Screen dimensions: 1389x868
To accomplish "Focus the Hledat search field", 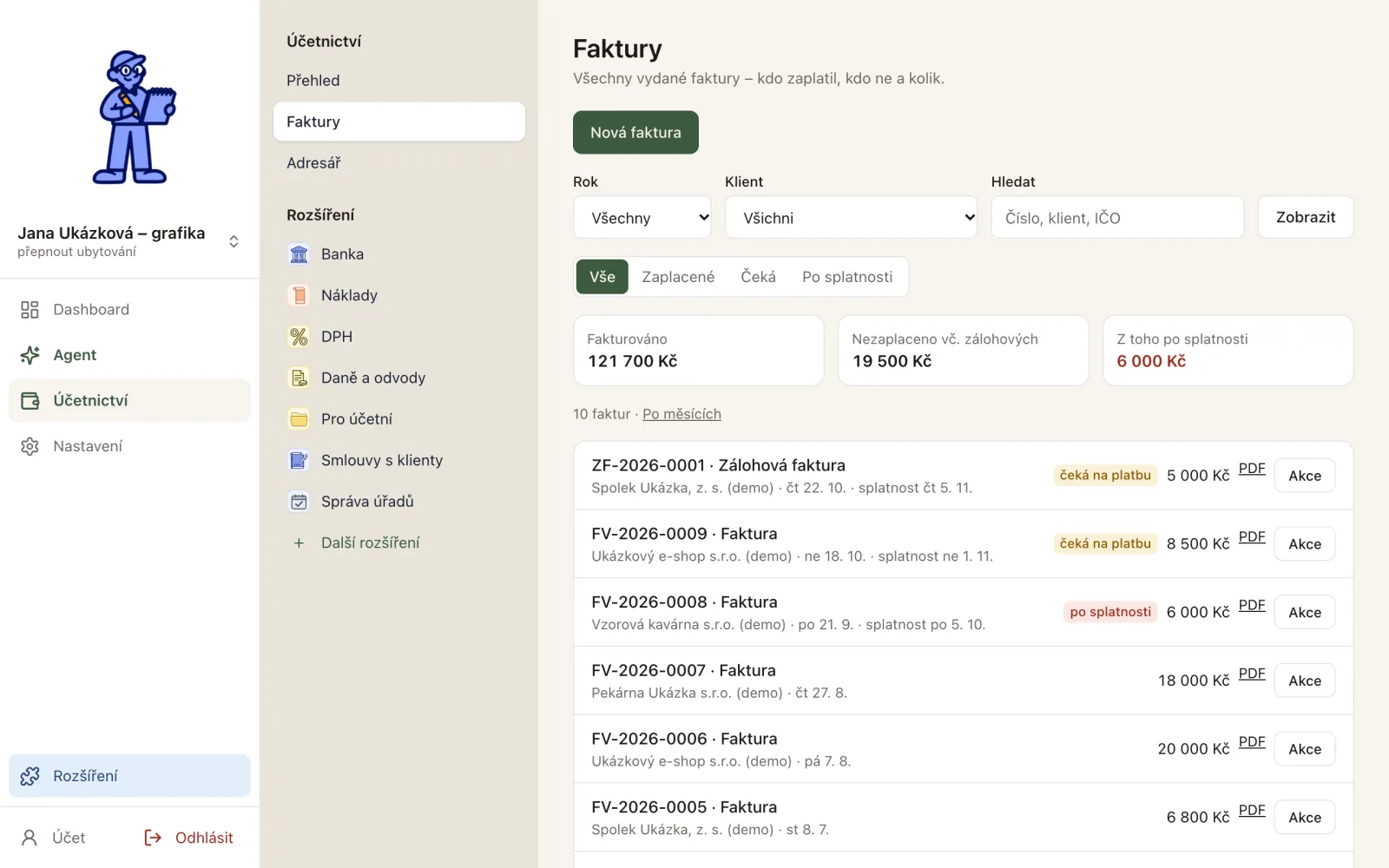I will (1117, 217).
